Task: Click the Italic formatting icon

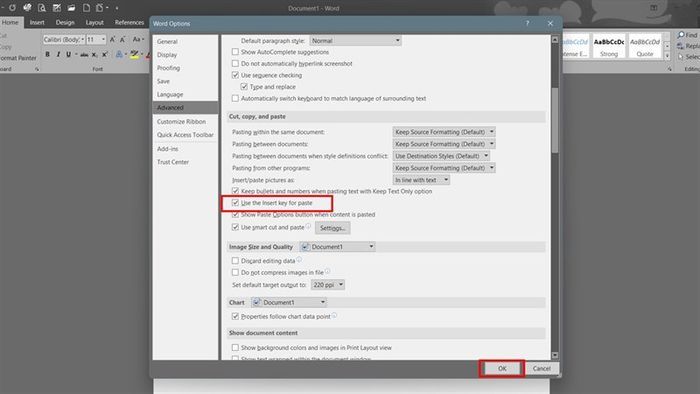Action: coord(58,54)
